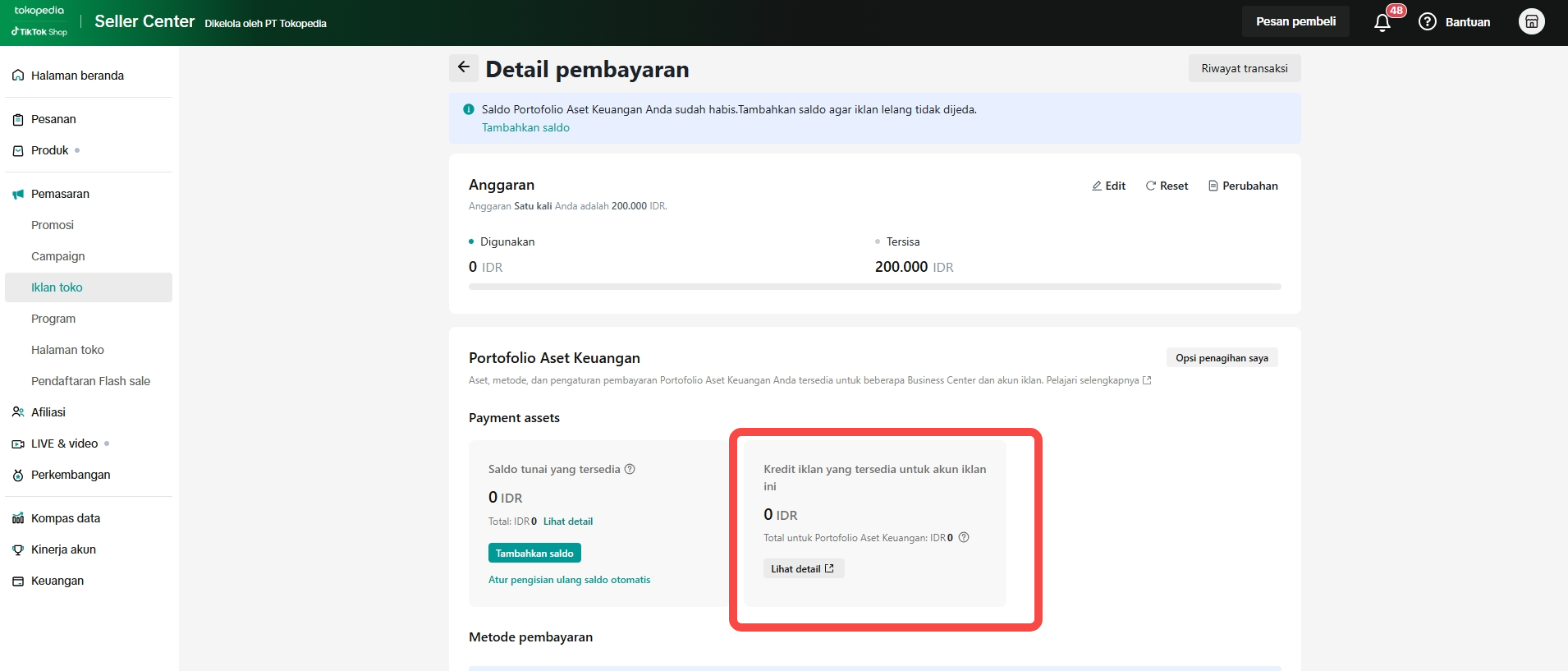Reset the Anggaran budget
The image size is (1568, 671).
tap(1167, 186)
